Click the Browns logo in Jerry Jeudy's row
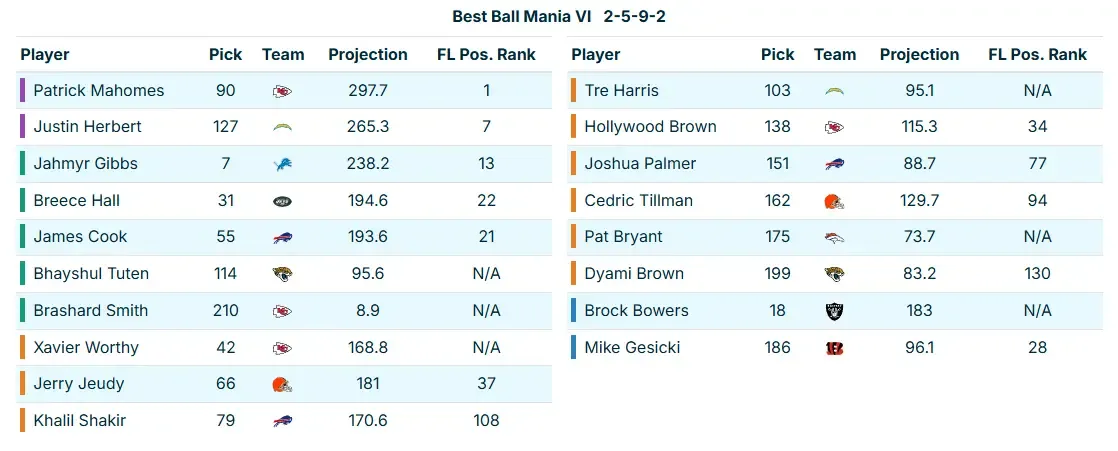This screenshot has width=1118, height=451. [x=283, y=384]
